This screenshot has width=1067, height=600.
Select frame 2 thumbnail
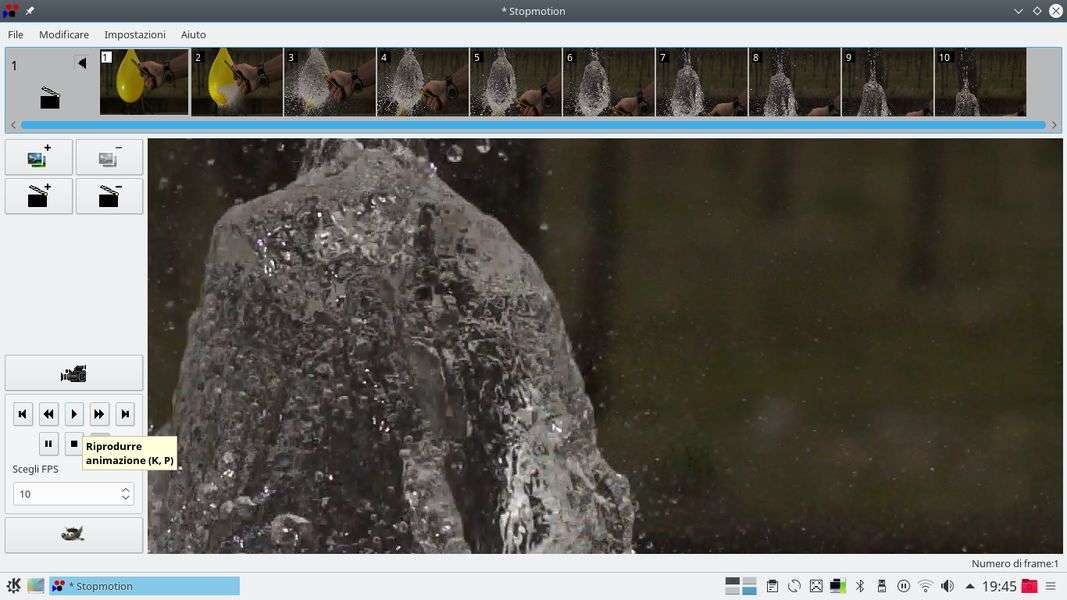(x=237, y=82)
